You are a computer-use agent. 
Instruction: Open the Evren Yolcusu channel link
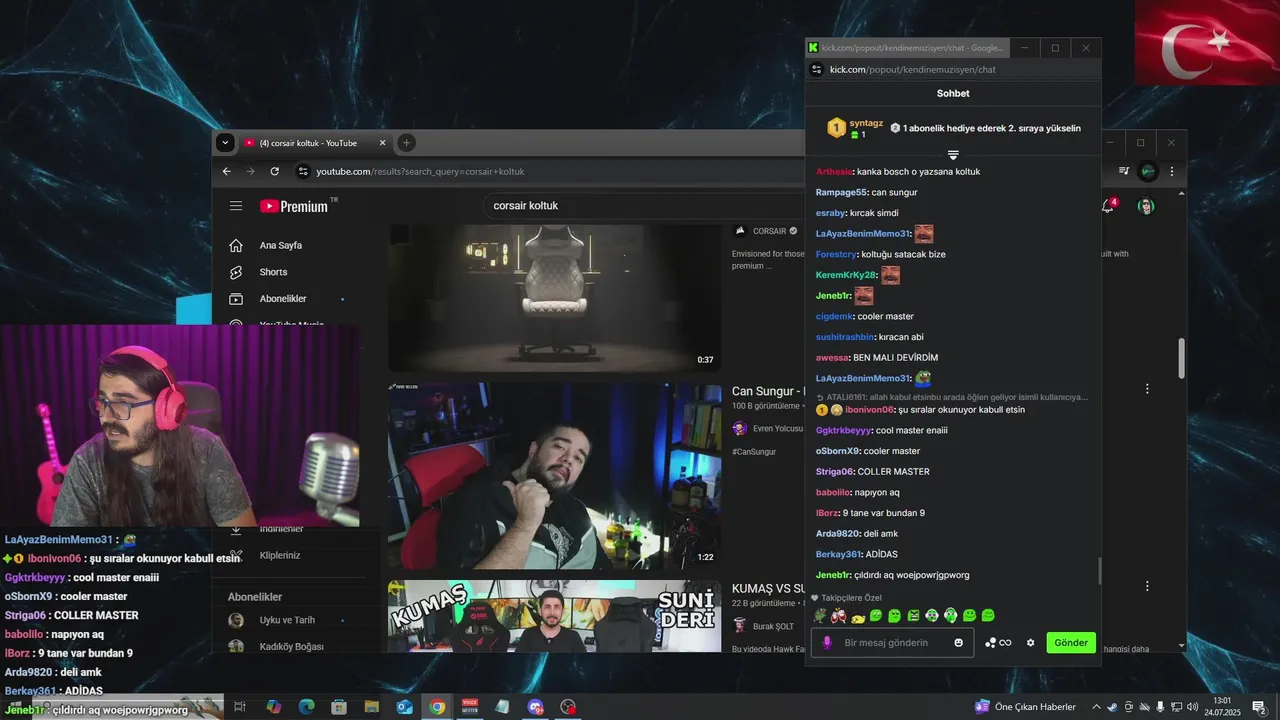[777, 428]
